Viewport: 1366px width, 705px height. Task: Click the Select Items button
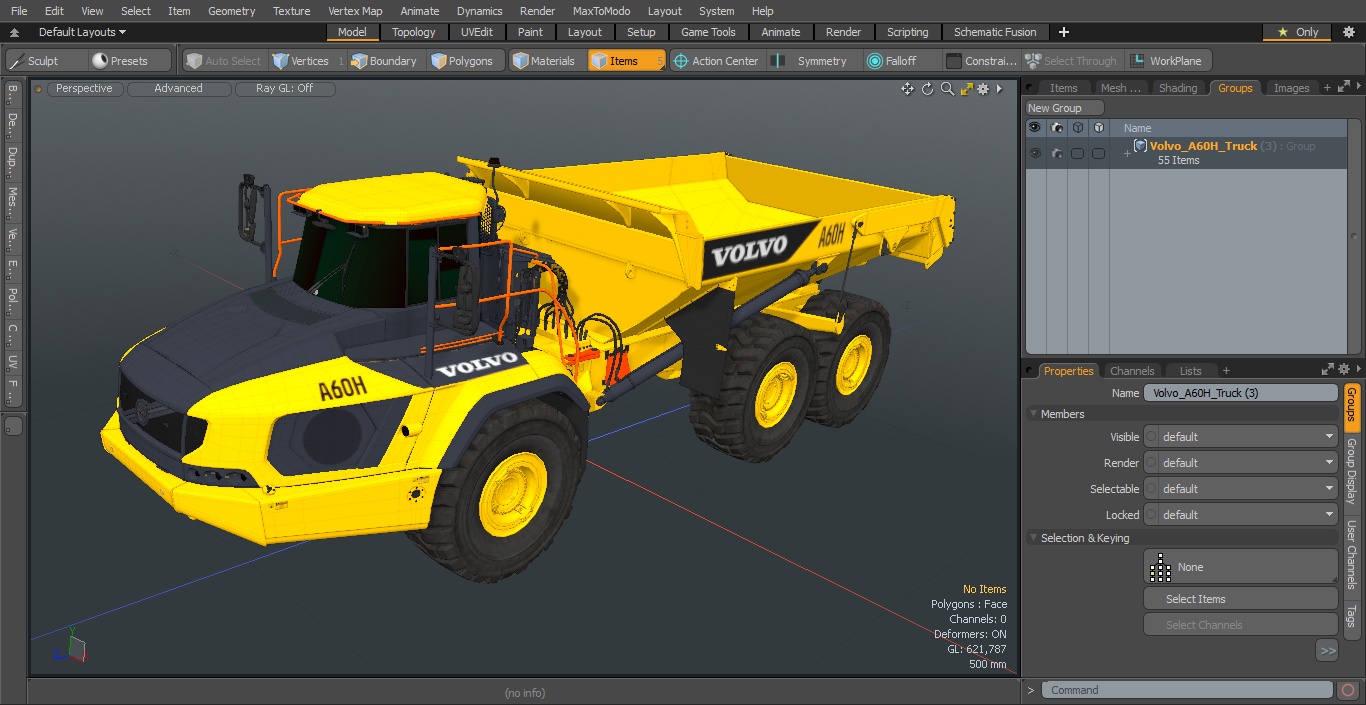coord(1240,599)
